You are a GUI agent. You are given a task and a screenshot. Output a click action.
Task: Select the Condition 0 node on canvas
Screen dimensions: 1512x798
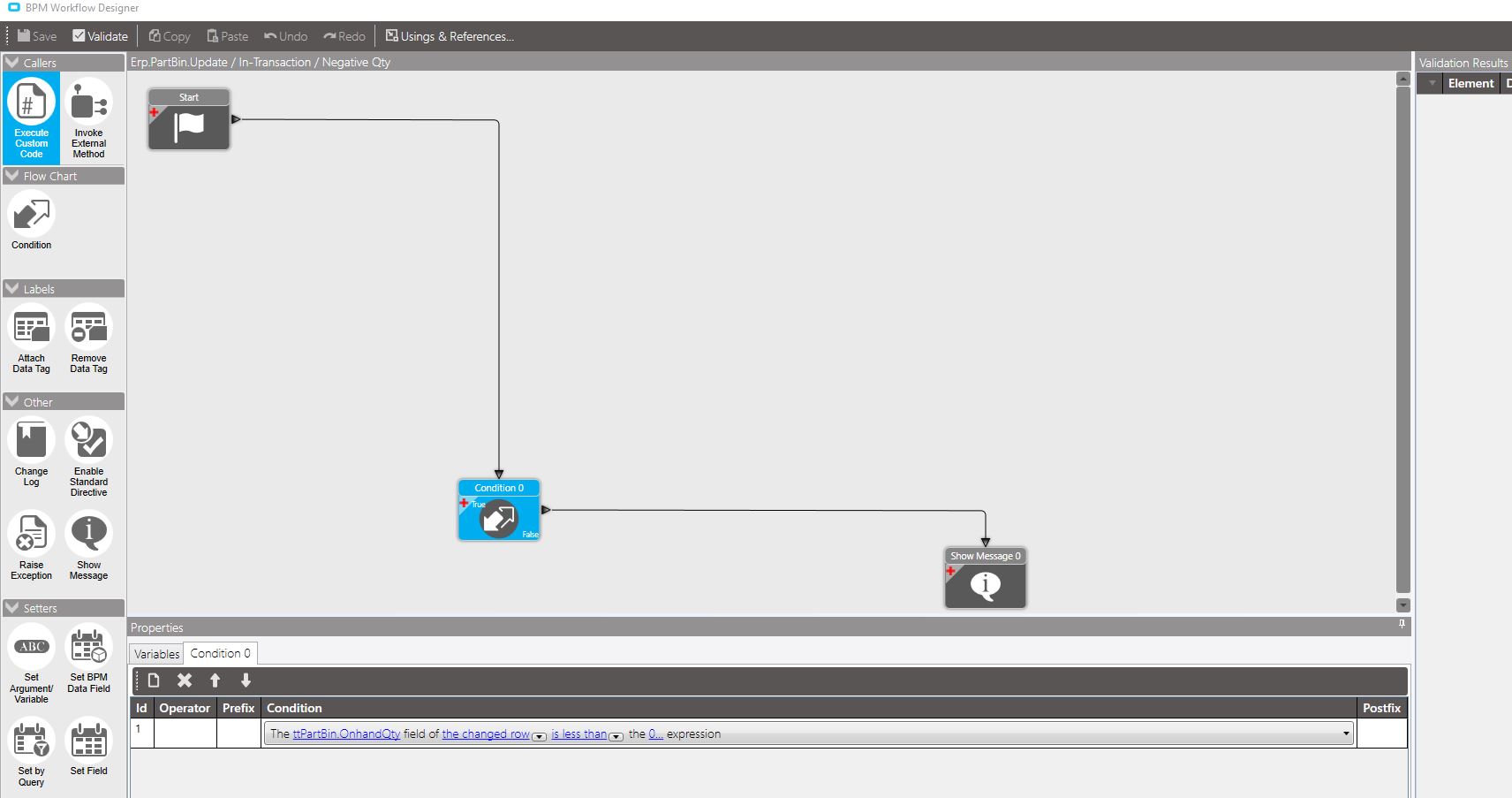499,510
